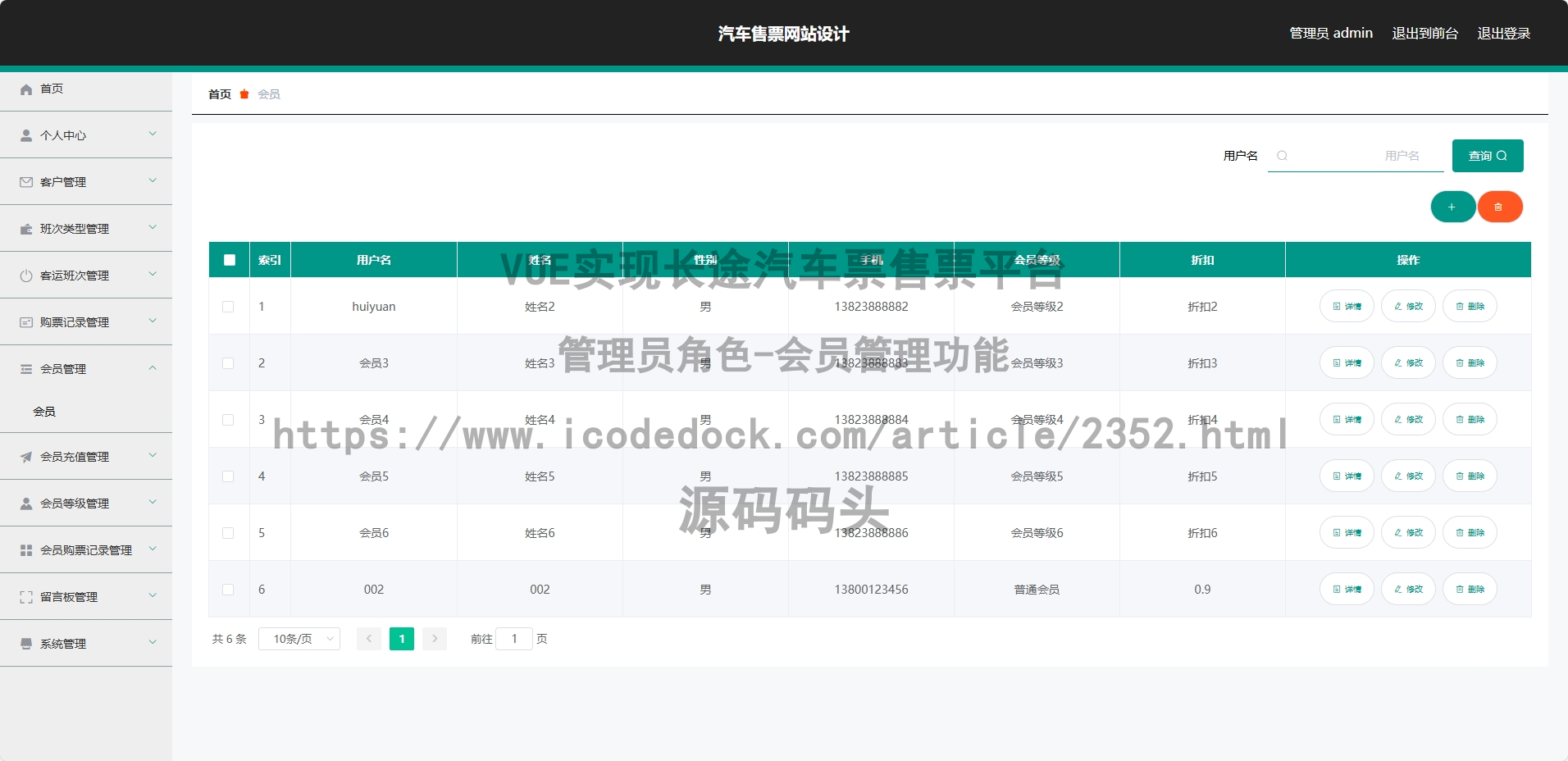1568x761 pixels.
Task: Expand the 班次类型管理 chevron
Action: pos(153,227)
